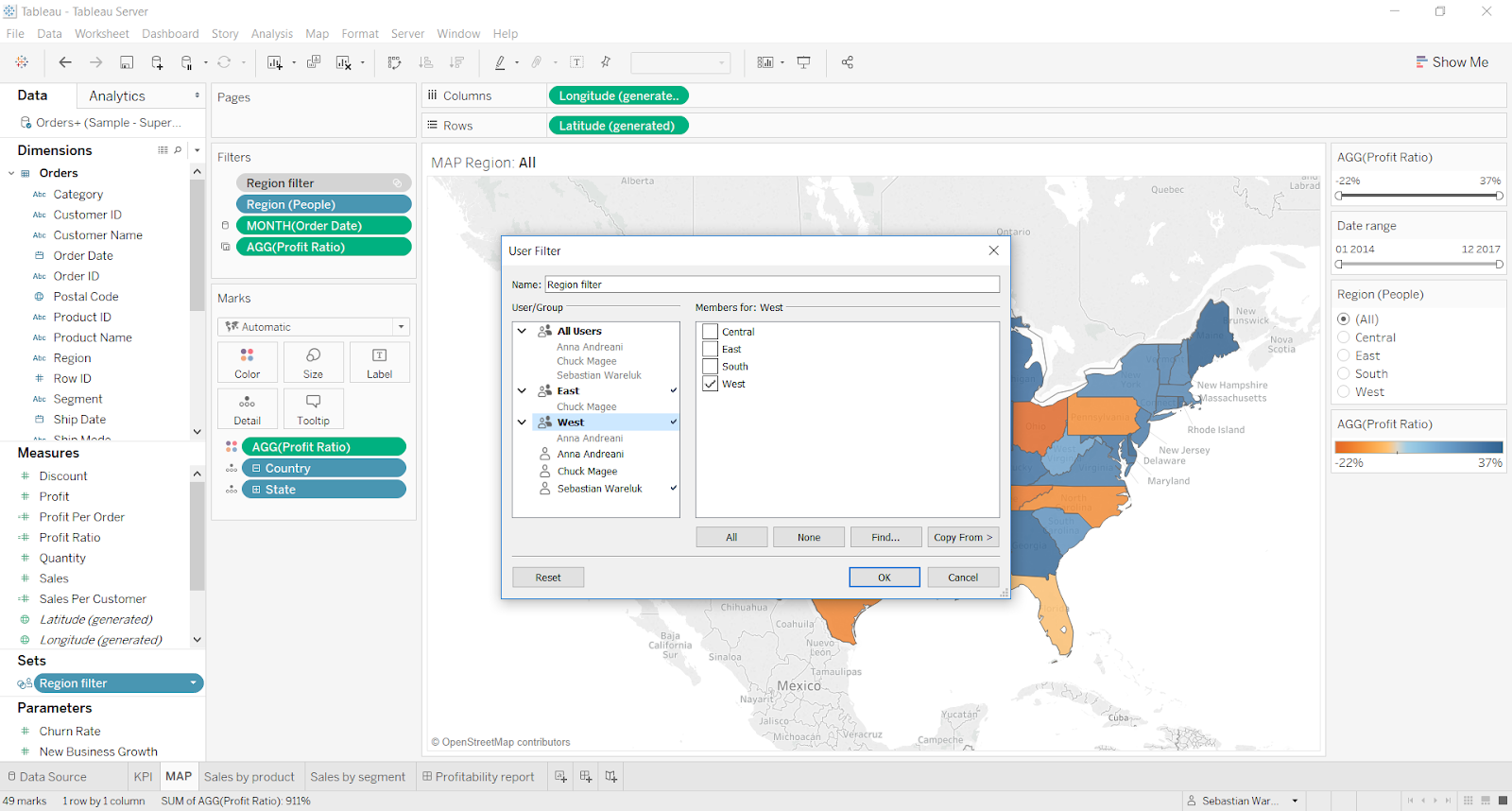Open the Tooltip marks card
The image size is (1512, 811).
313,408
